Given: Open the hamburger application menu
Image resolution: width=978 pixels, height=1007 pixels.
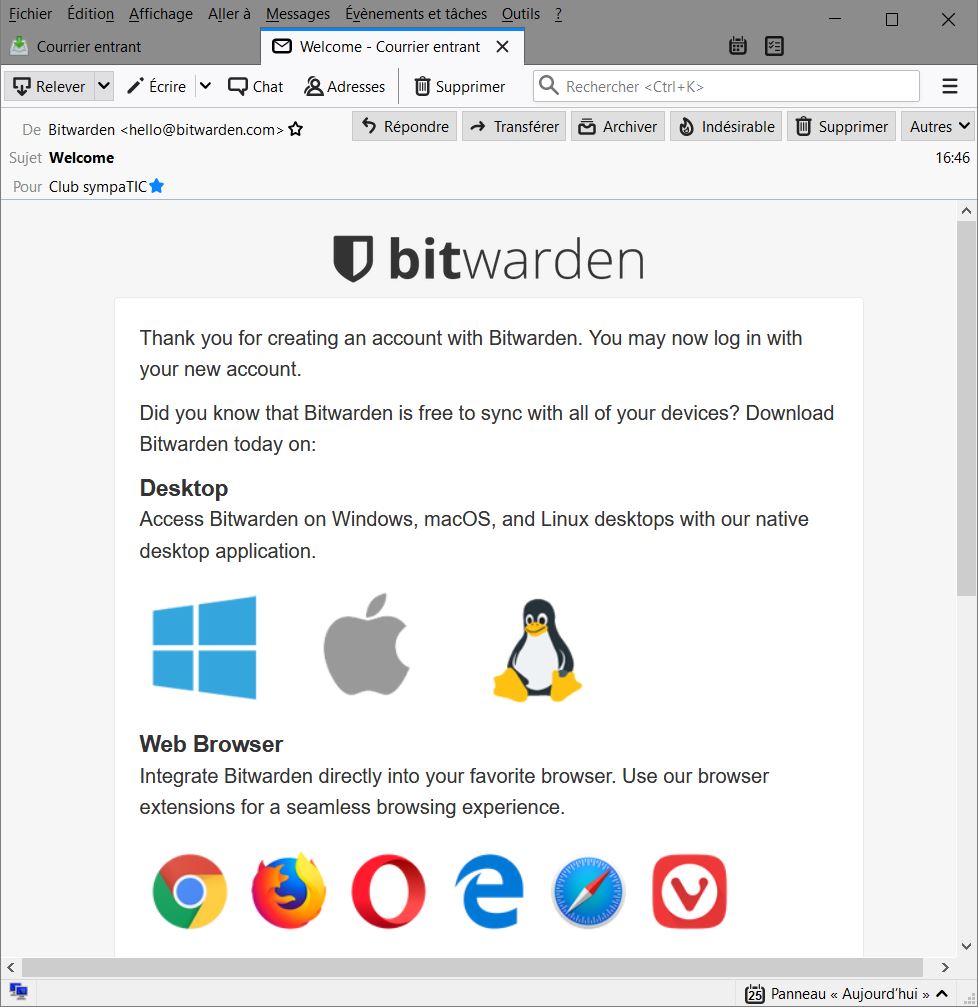Looking at the screenshot, I should [950, 87].
